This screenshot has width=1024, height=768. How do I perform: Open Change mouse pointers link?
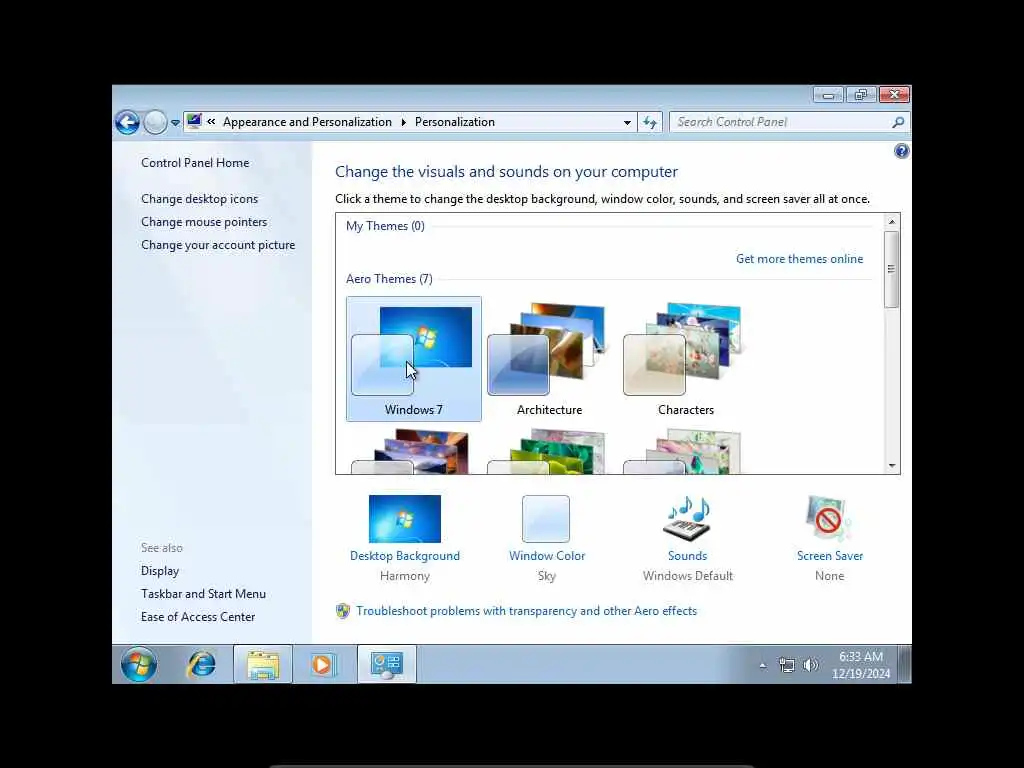[204, 222]
